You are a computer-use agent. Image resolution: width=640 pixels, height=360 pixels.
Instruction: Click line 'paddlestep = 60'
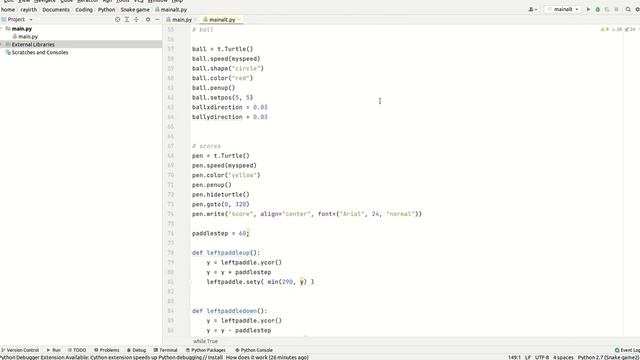[x=220, y=233]
